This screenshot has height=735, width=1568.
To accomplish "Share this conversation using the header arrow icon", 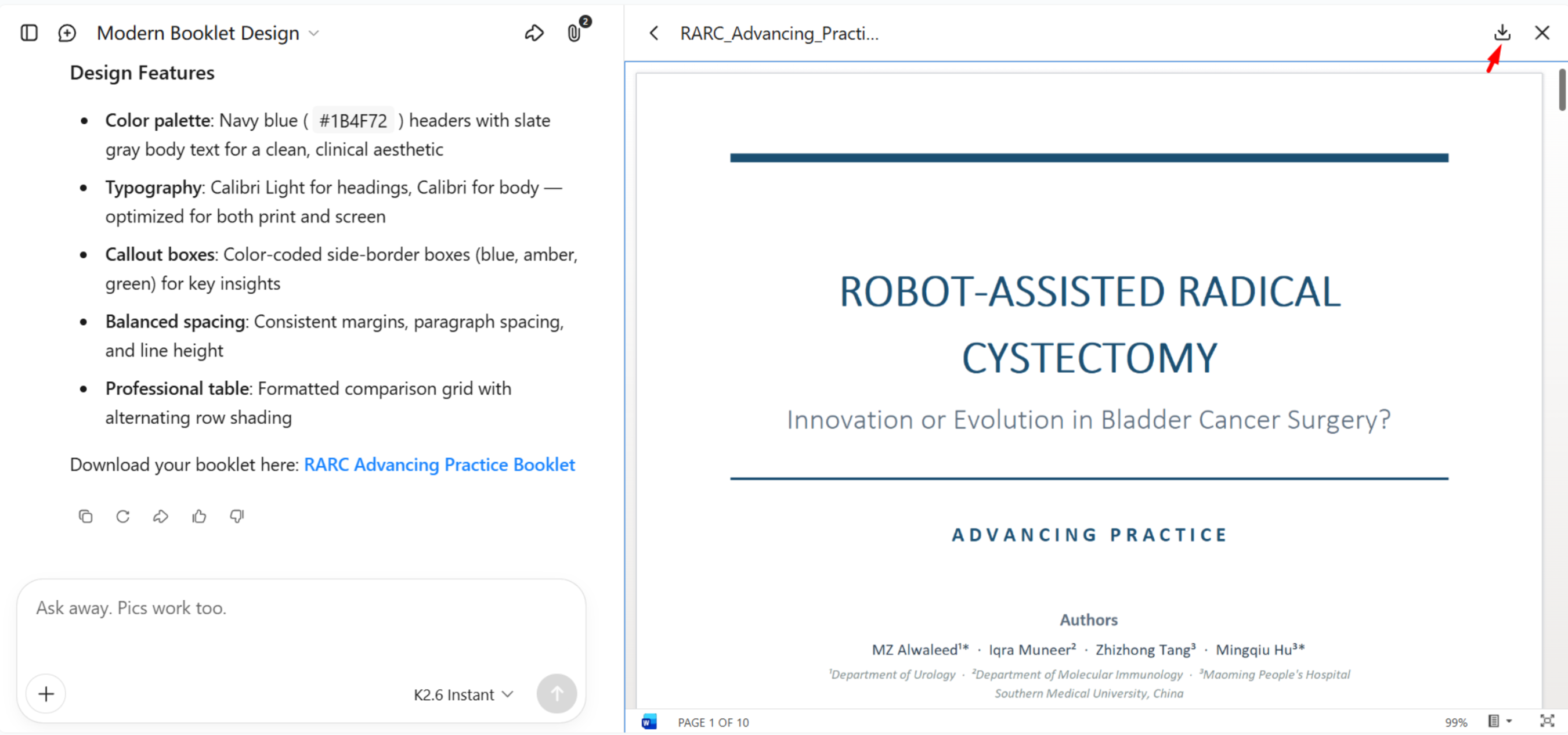I will point(534,33).
